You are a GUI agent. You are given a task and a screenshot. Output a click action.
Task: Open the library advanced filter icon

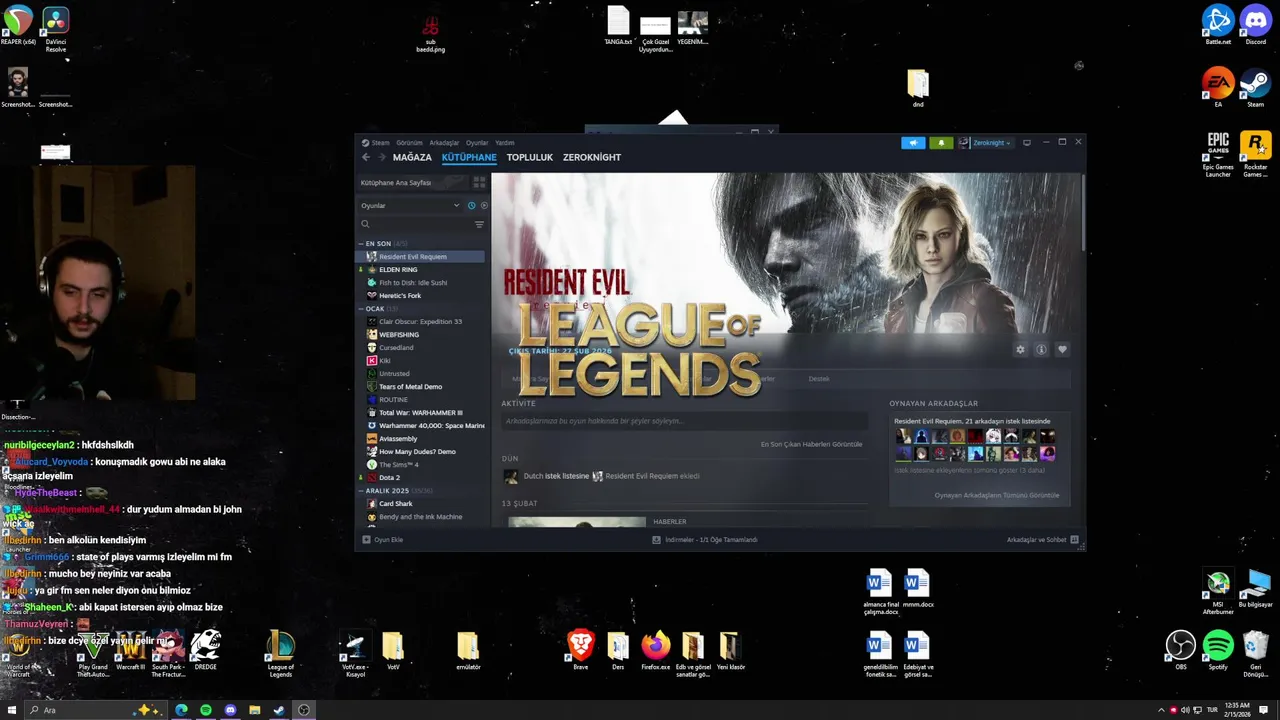click(x=479, y=224)
